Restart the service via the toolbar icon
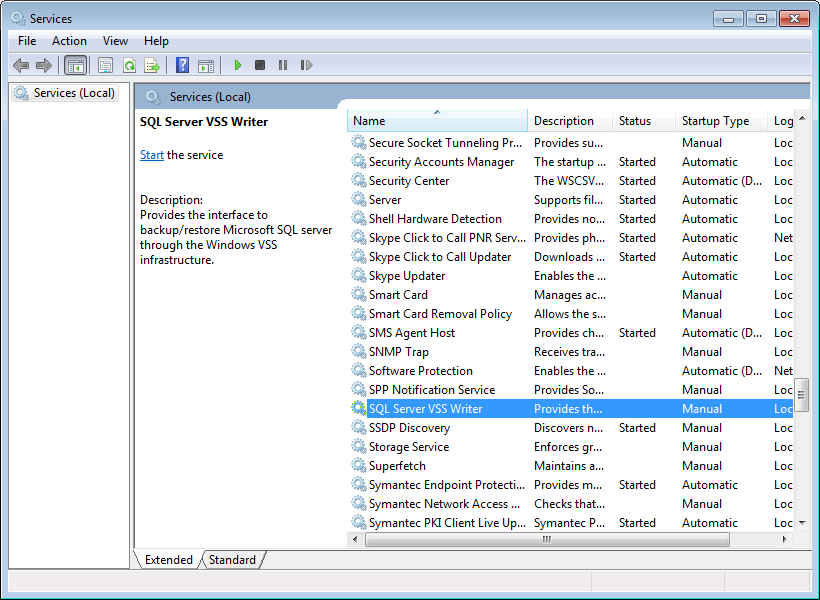Image resolution: width=820 pixels, height=600 pixels. [307, 65]
